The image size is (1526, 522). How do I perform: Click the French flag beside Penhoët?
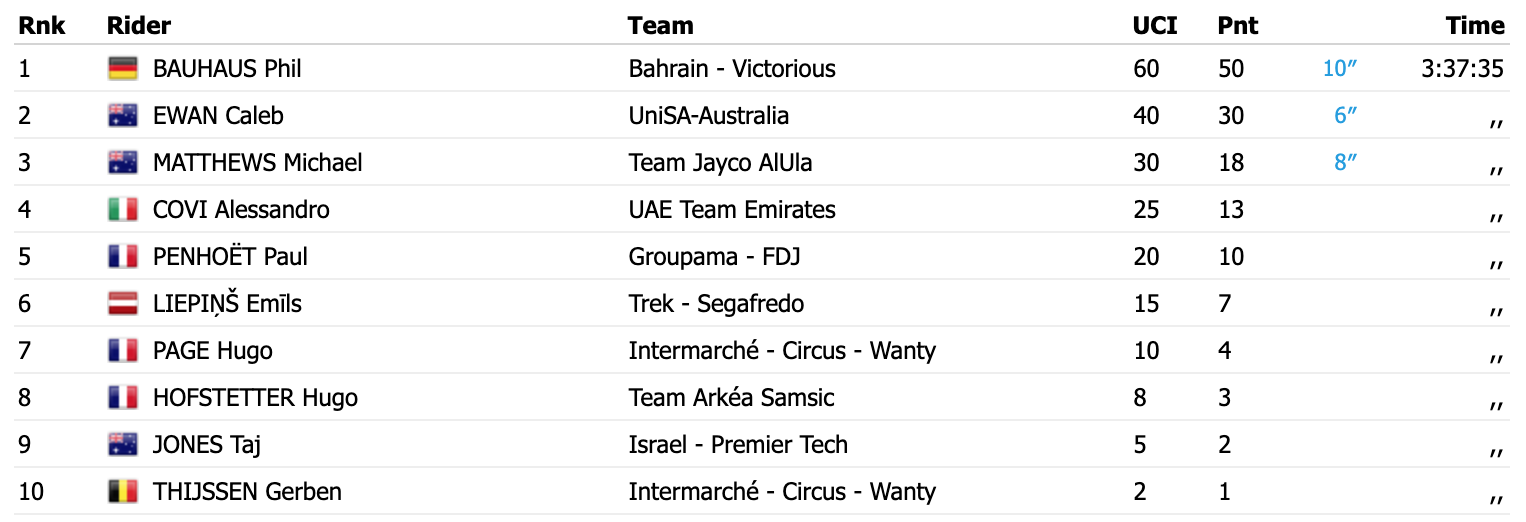(122, 257)
